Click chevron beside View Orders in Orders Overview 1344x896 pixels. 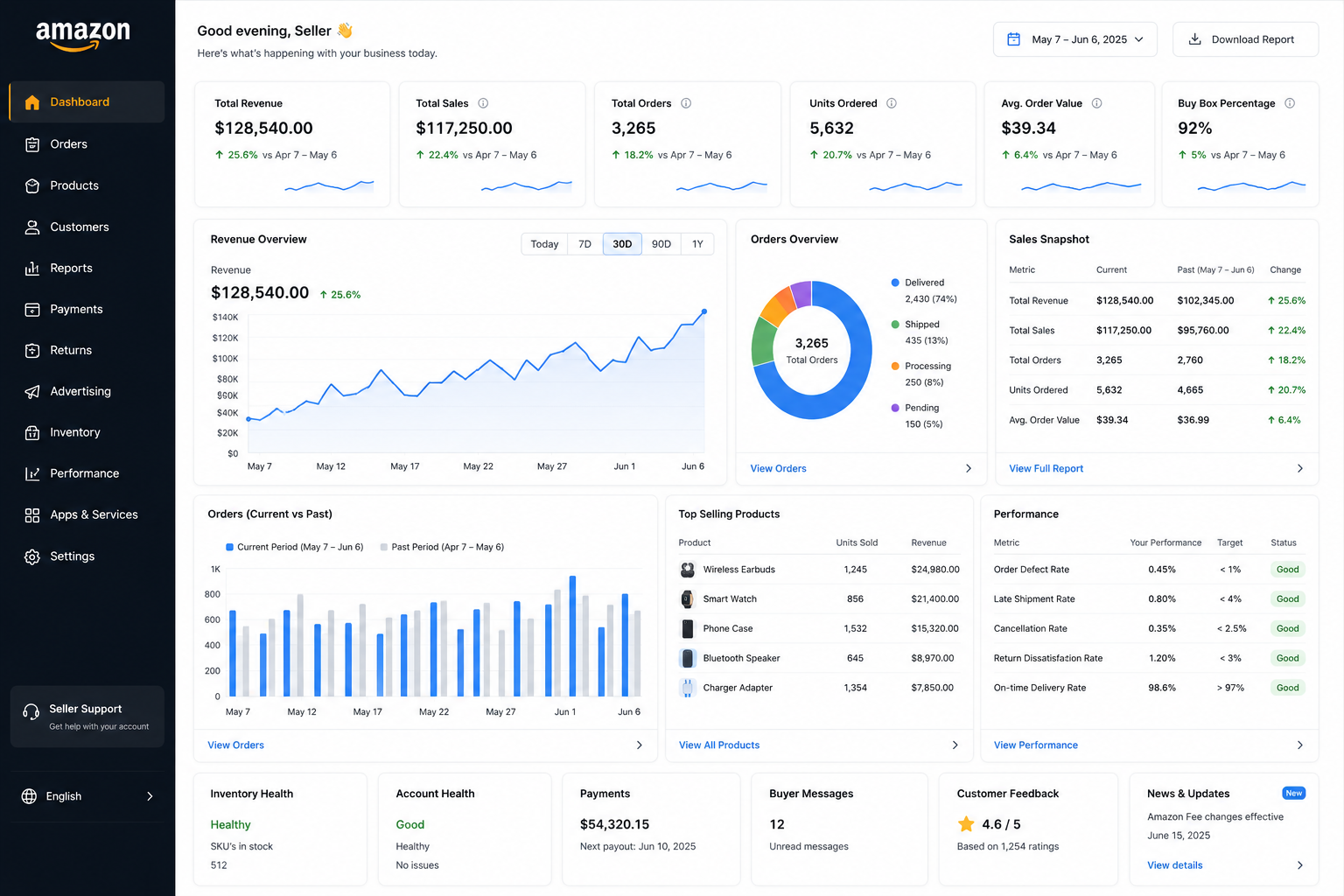click(969, 469)
